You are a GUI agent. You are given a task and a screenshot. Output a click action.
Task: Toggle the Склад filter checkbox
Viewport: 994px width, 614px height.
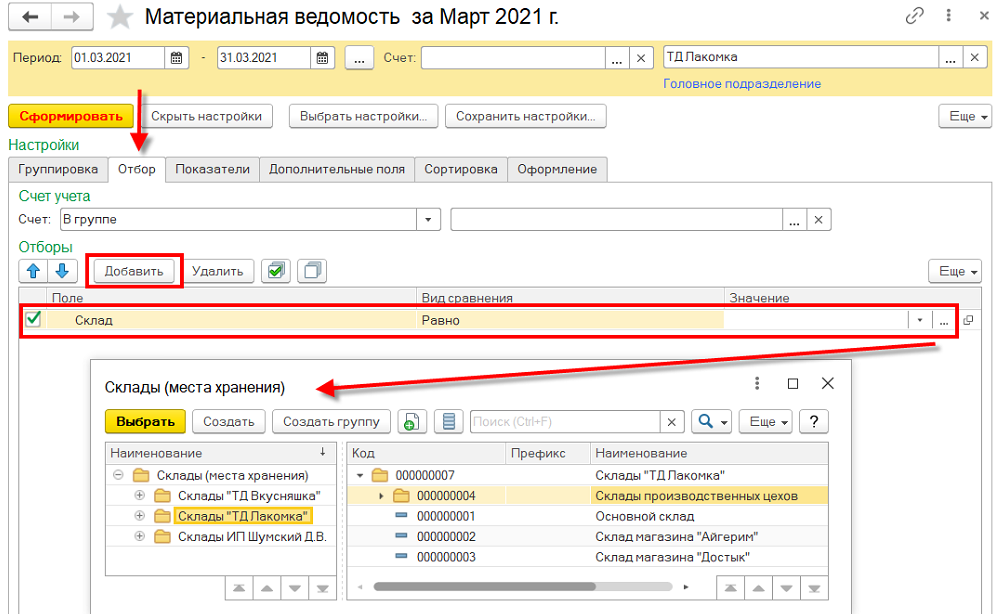pyautogui.click(x=33, y=319)
